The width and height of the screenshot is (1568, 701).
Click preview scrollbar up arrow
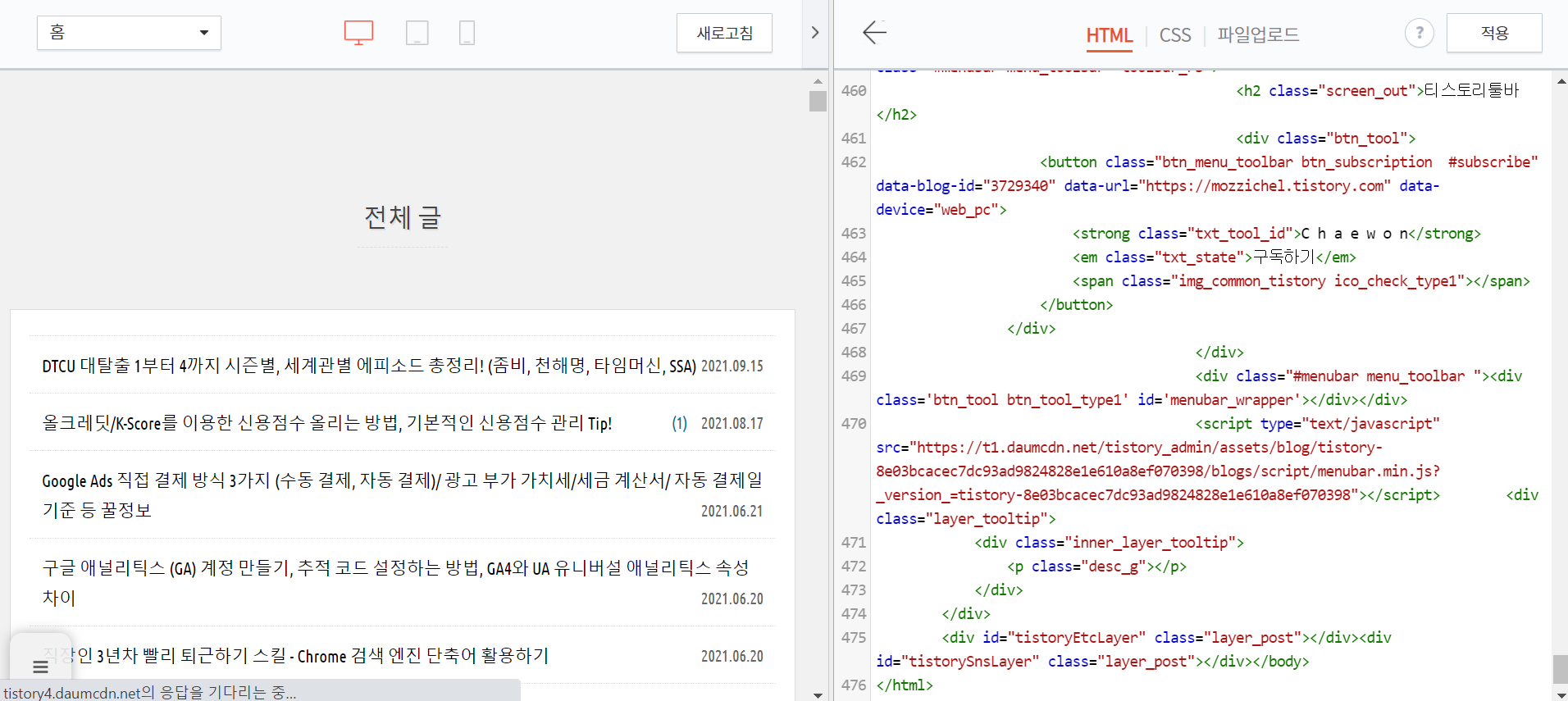[x=818, y=81]
